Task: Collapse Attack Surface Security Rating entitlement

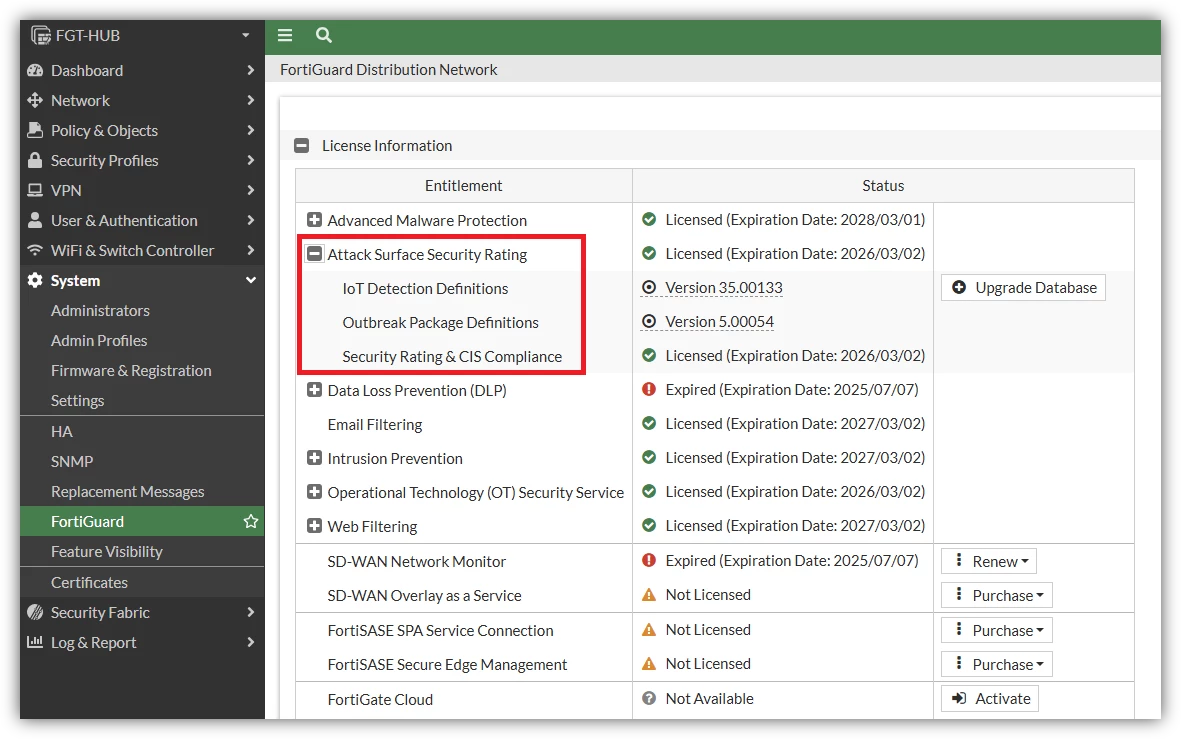Action: coord(315,254)
